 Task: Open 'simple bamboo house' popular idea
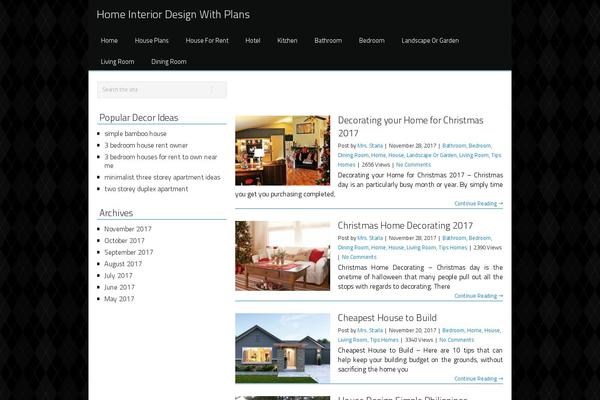tap(135, 134)
